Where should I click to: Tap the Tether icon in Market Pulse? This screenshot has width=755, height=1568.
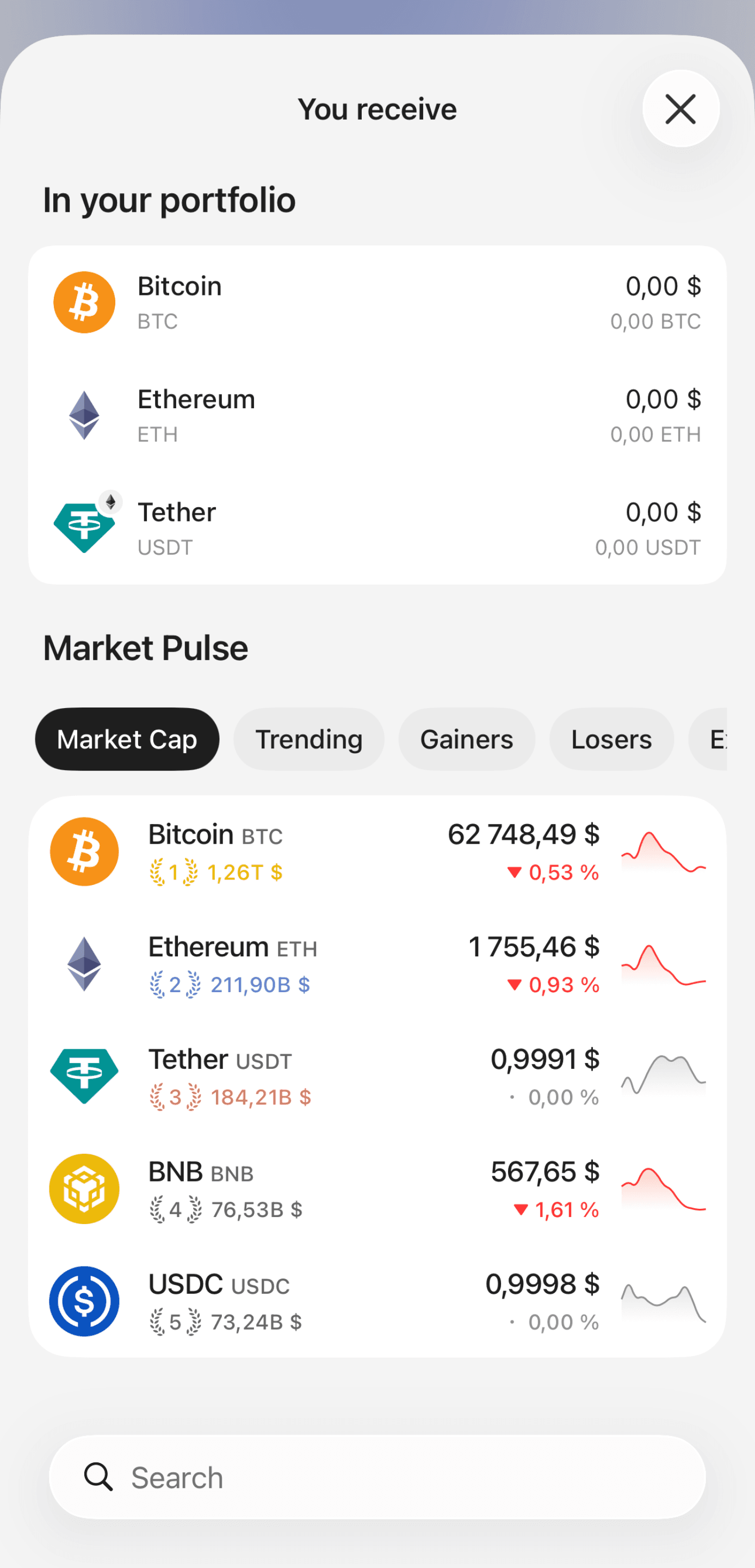coord(84,1075)
